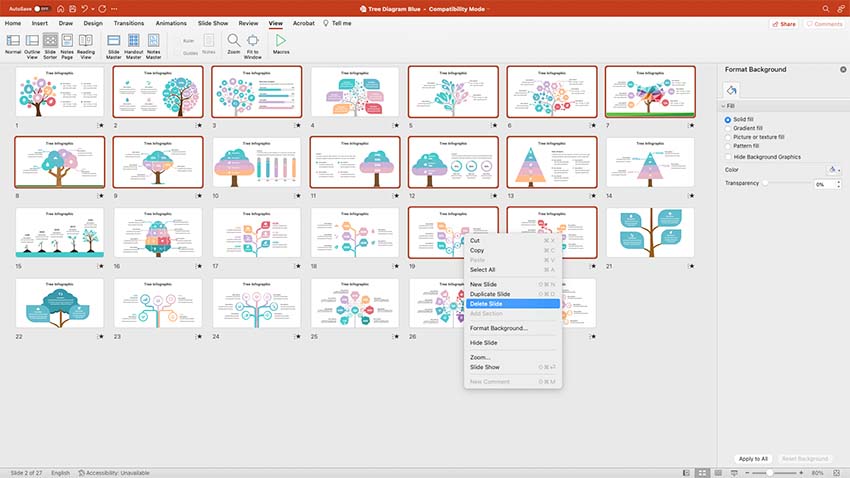The width and height of the screenshot is (850, 478).
Task: Collapse the Fill section
Action: point(724,105)
